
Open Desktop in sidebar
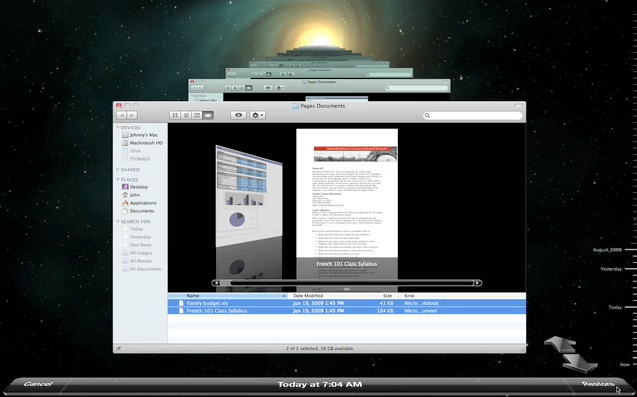pos(135,187)
